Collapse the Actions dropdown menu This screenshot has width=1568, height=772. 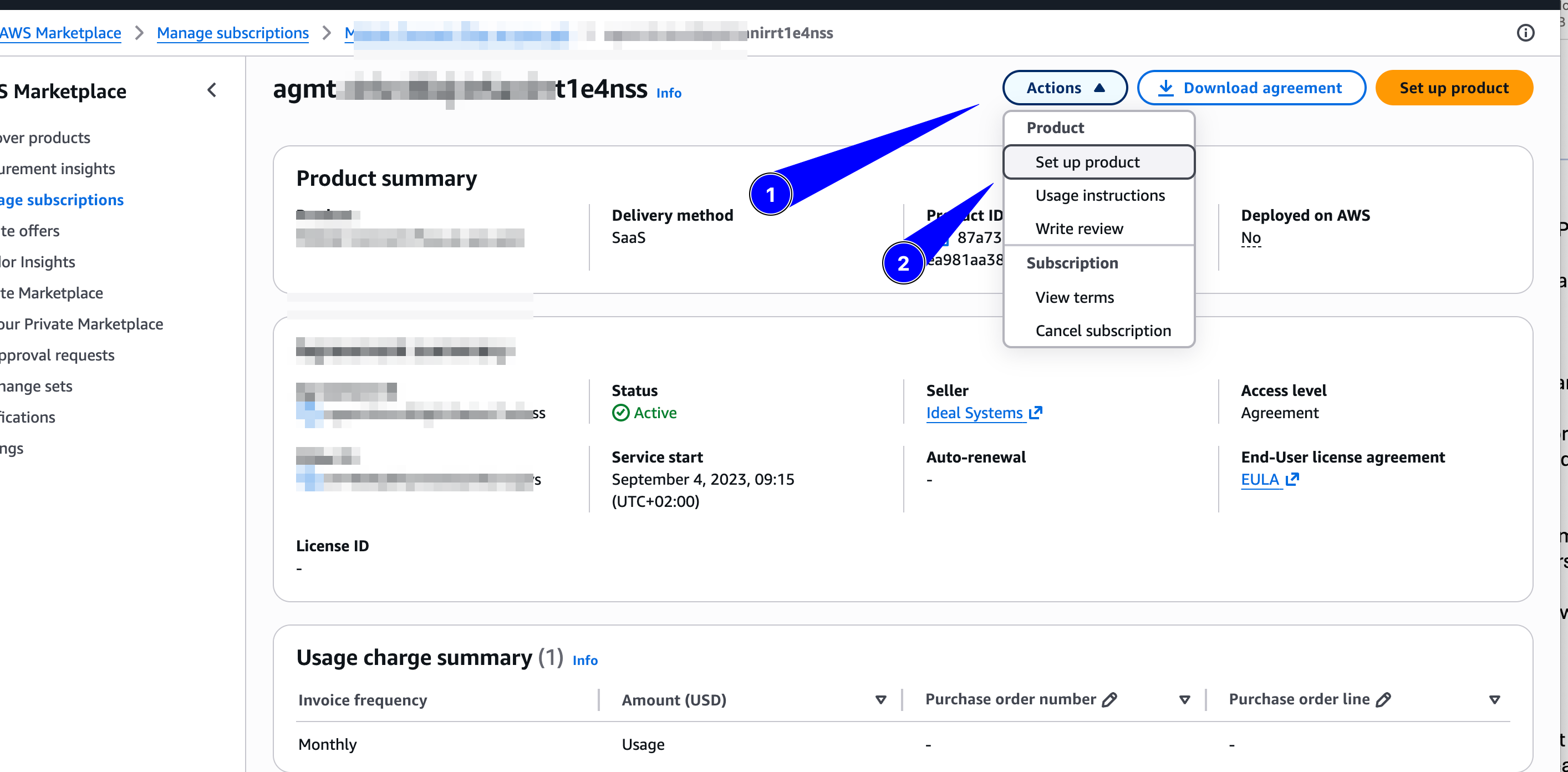[1065, 88]
